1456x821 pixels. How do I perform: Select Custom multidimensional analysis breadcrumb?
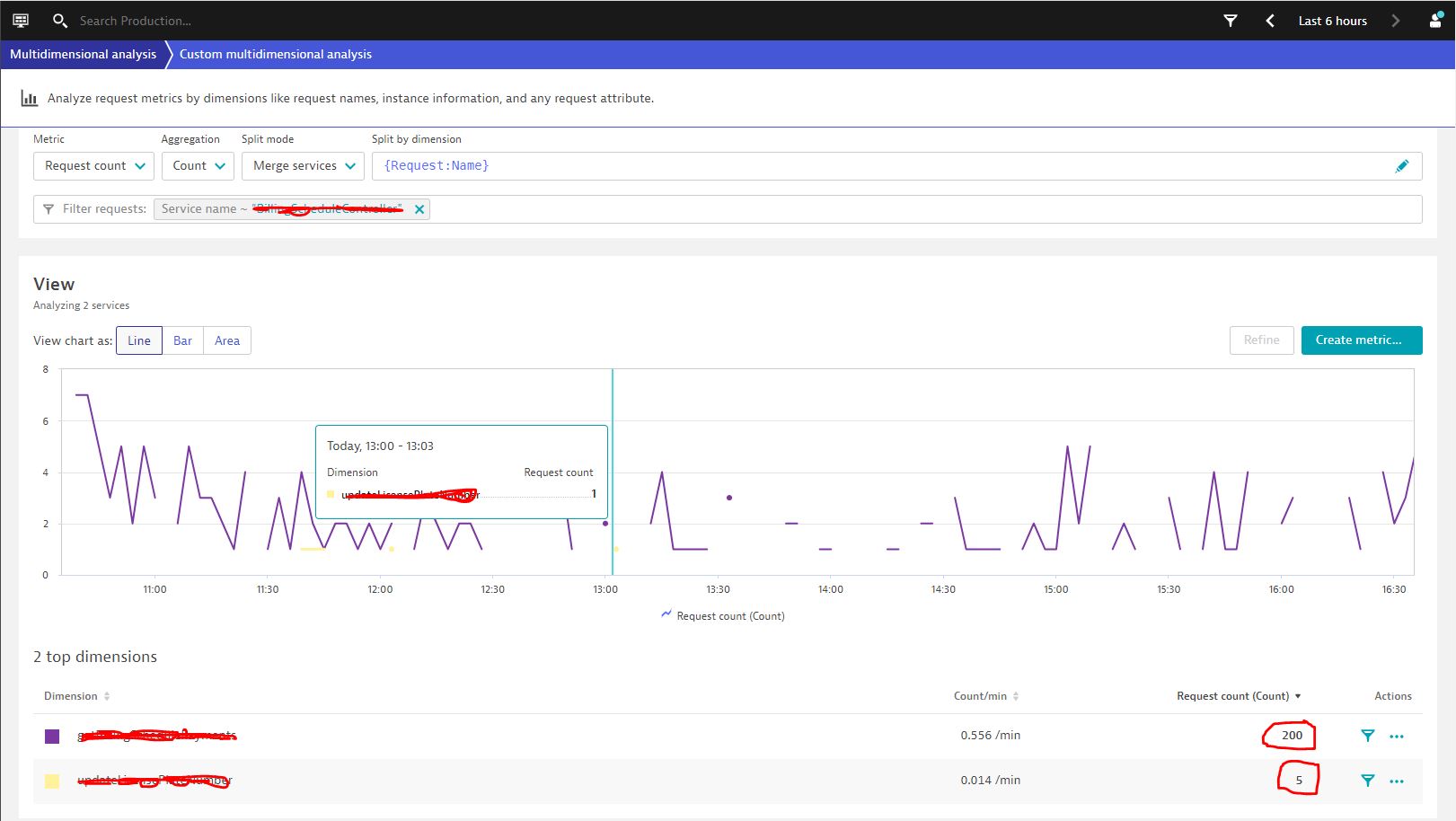point(275,54)
